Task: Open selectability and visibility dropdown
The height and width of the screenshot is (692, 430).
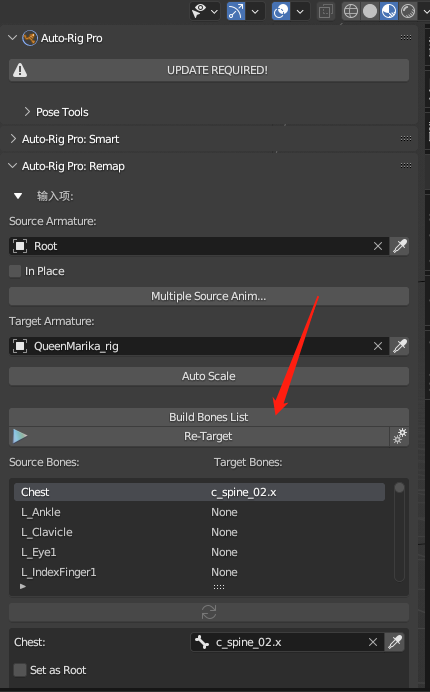Action: point(205,11)
